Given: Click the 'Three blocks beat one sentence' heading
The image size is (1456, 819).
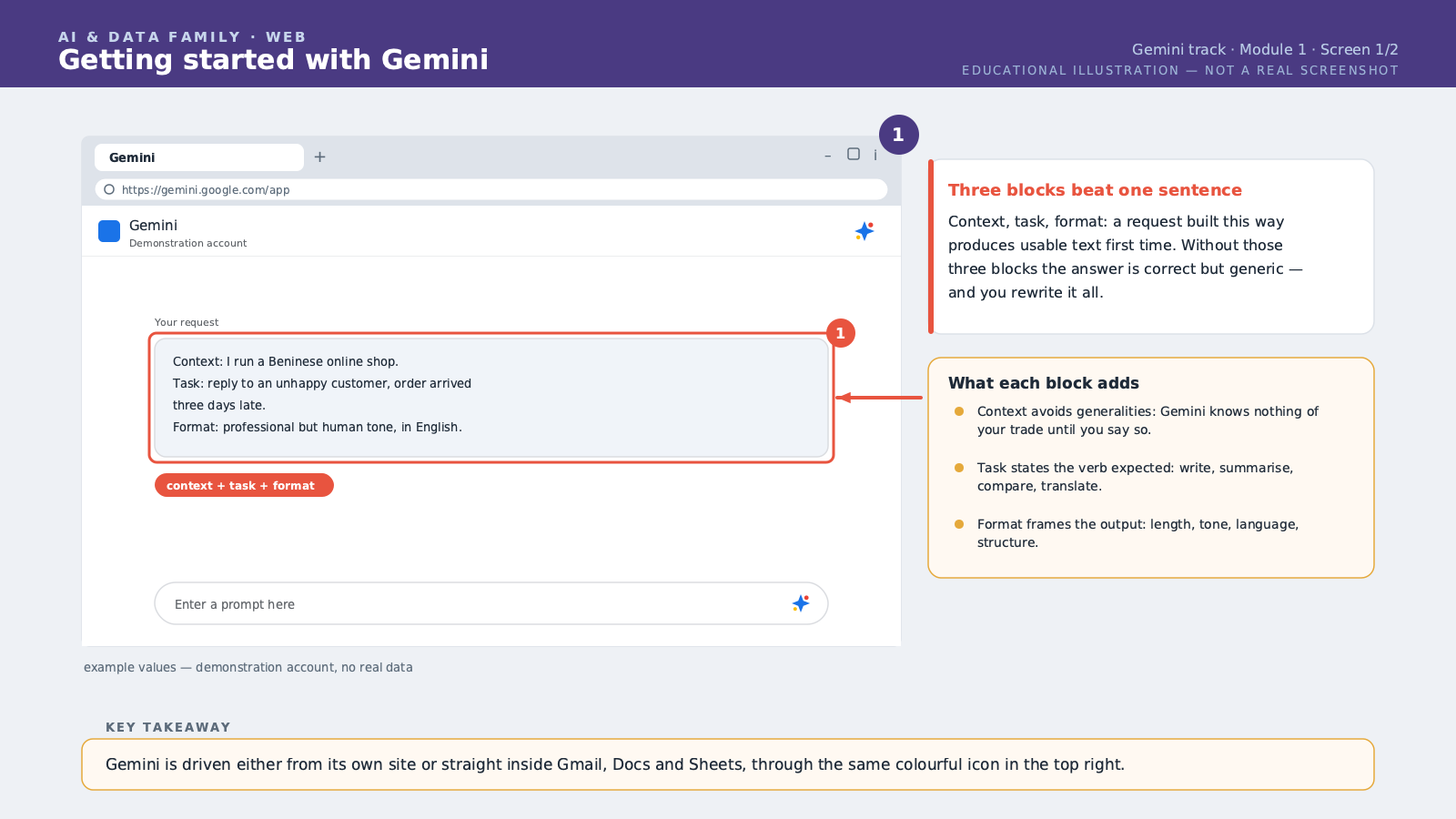Looking at the screenshot, I should tap(1095, 190).
